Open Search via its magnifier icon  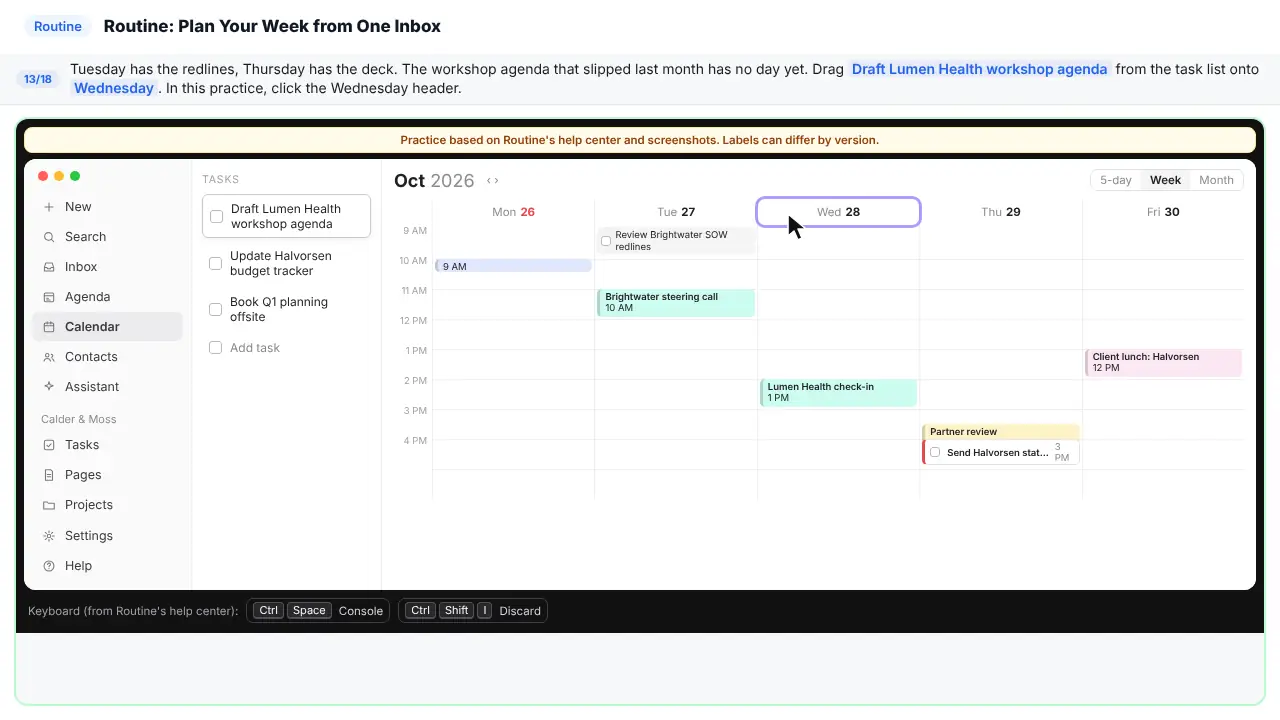point(49,237)
